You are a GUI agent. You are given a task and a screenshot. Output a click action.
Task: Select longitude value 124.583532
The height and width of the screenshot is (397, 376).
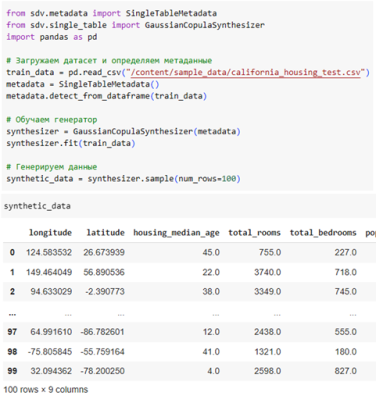pos(49,252)
